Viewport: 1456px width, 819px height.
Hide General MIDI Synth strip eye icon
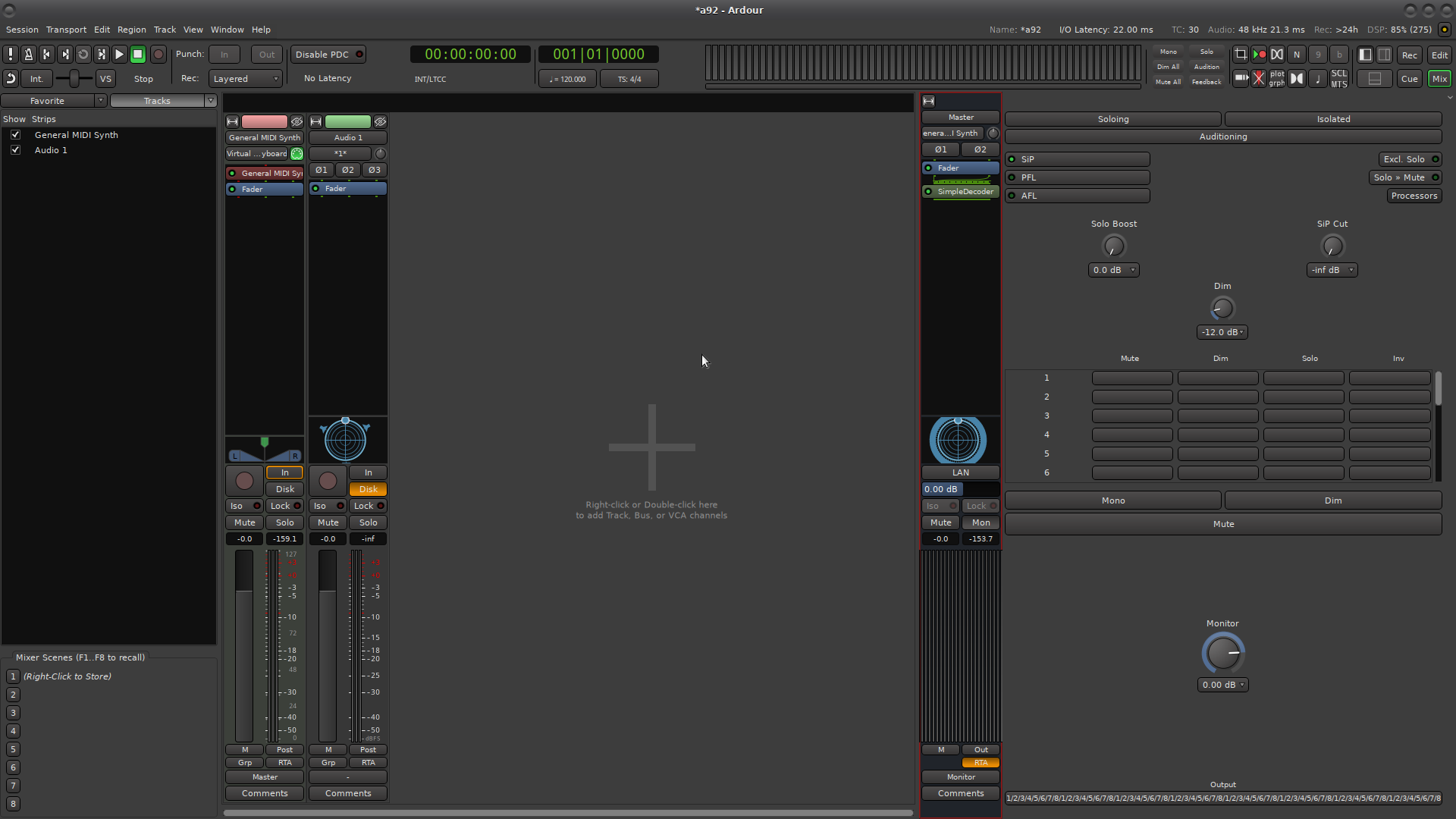pos(297,122)
